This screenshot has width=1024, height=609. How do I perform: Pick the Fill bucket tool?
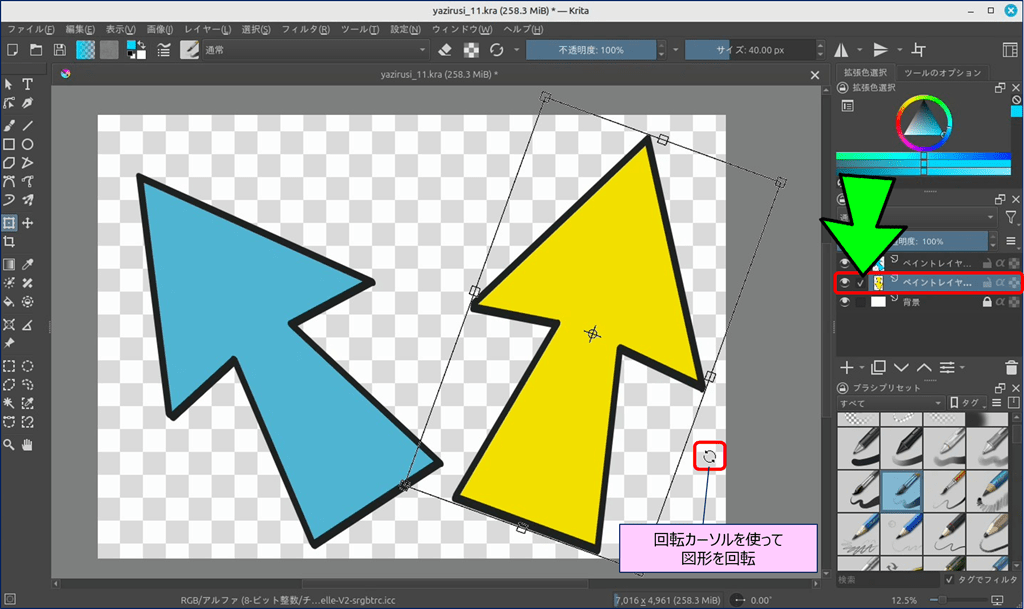(9, 301)
